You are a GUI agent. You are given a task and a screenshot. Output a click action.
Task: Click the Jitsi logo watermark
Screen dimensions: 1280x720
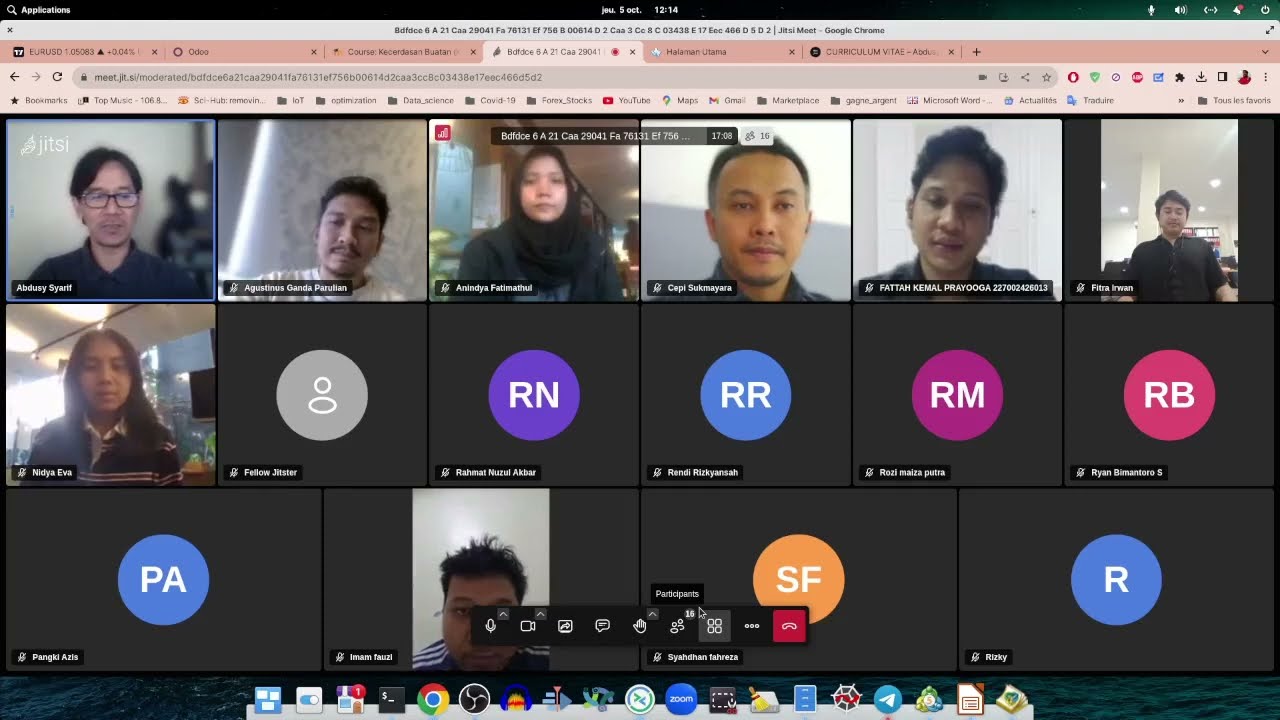coord(45,145)
